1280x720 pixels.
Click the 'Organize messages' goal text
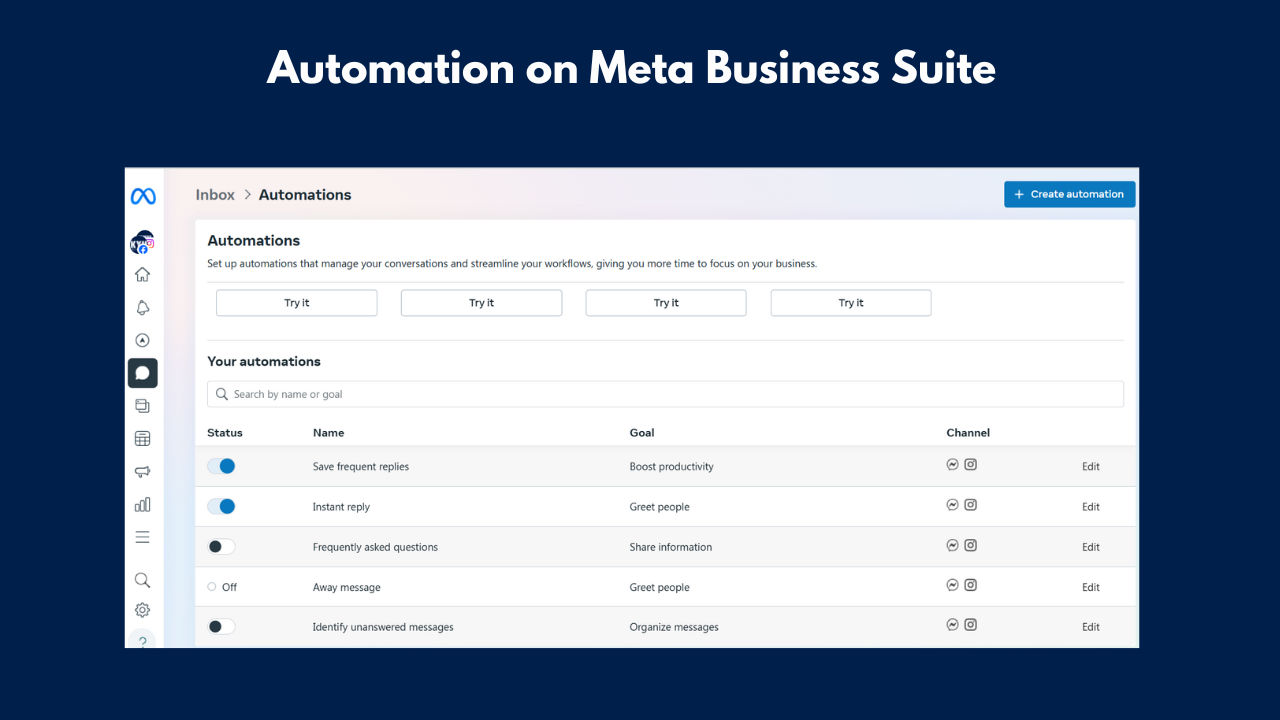pyautogui.click(x=674, y=627)
